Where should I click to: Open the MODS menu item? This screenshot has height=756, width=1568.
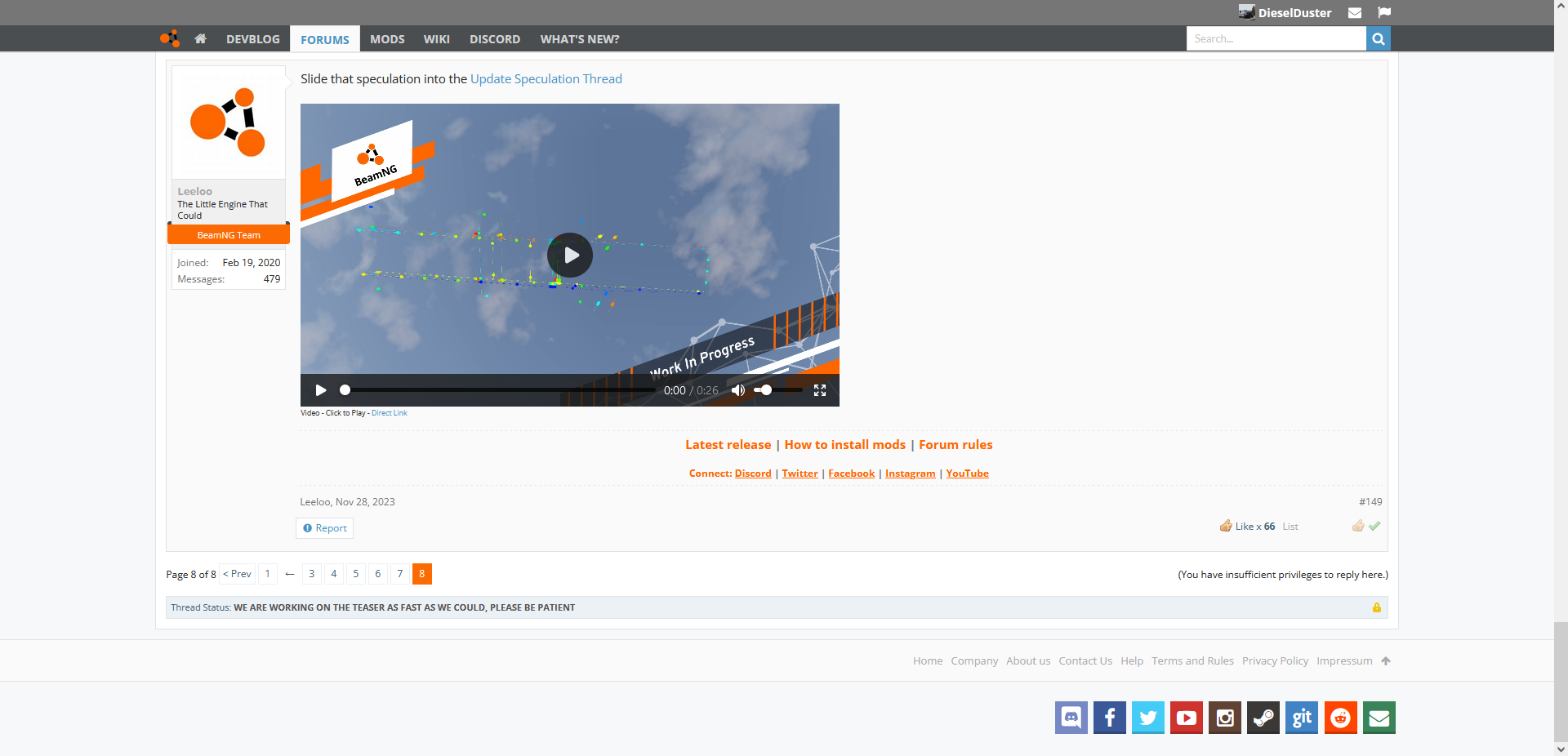387,39
